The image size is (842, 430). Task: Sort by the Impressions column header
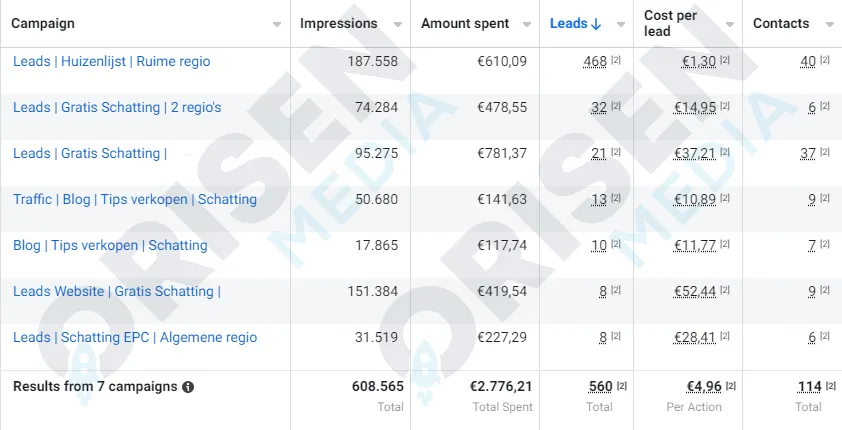click(x=338, y=24)
